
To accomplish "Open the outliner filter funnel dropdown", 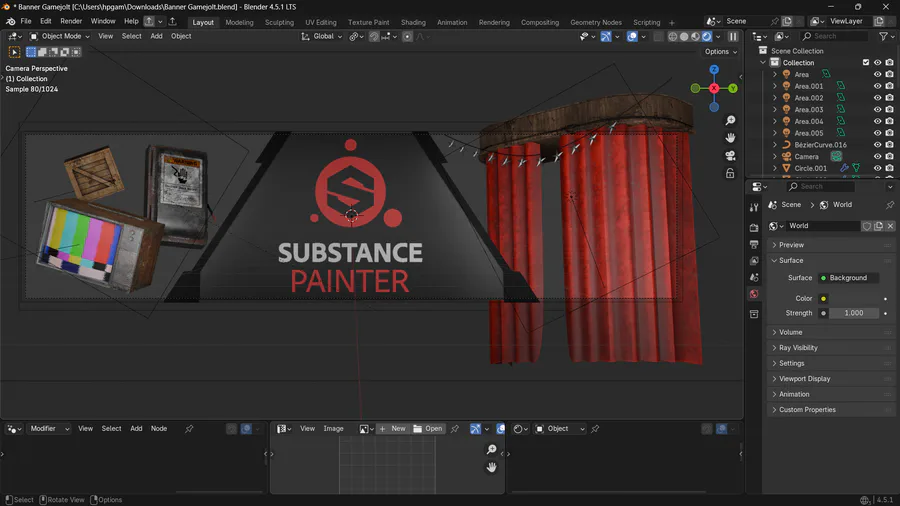I will coord(886,36).
